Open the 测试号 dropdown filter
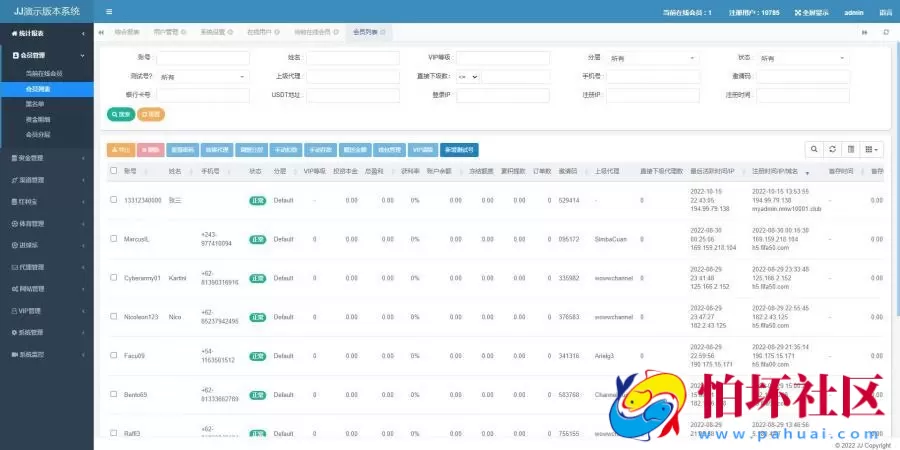Image resolution: width=900 pixels, height=450 pixels. point(203,76)
